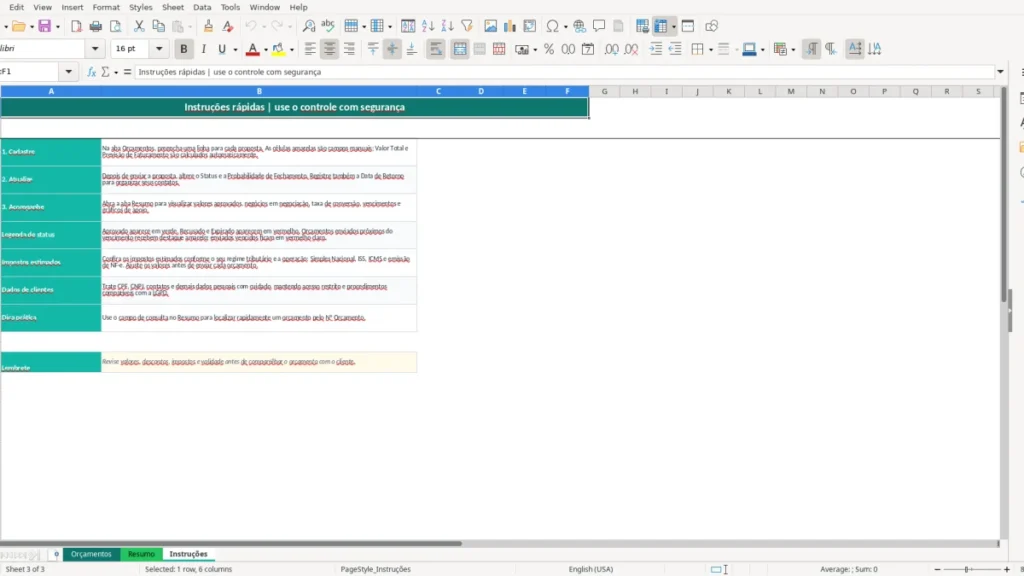Toggle Wrap Text button
The image size is (1024, 576).
coord(436,49)
